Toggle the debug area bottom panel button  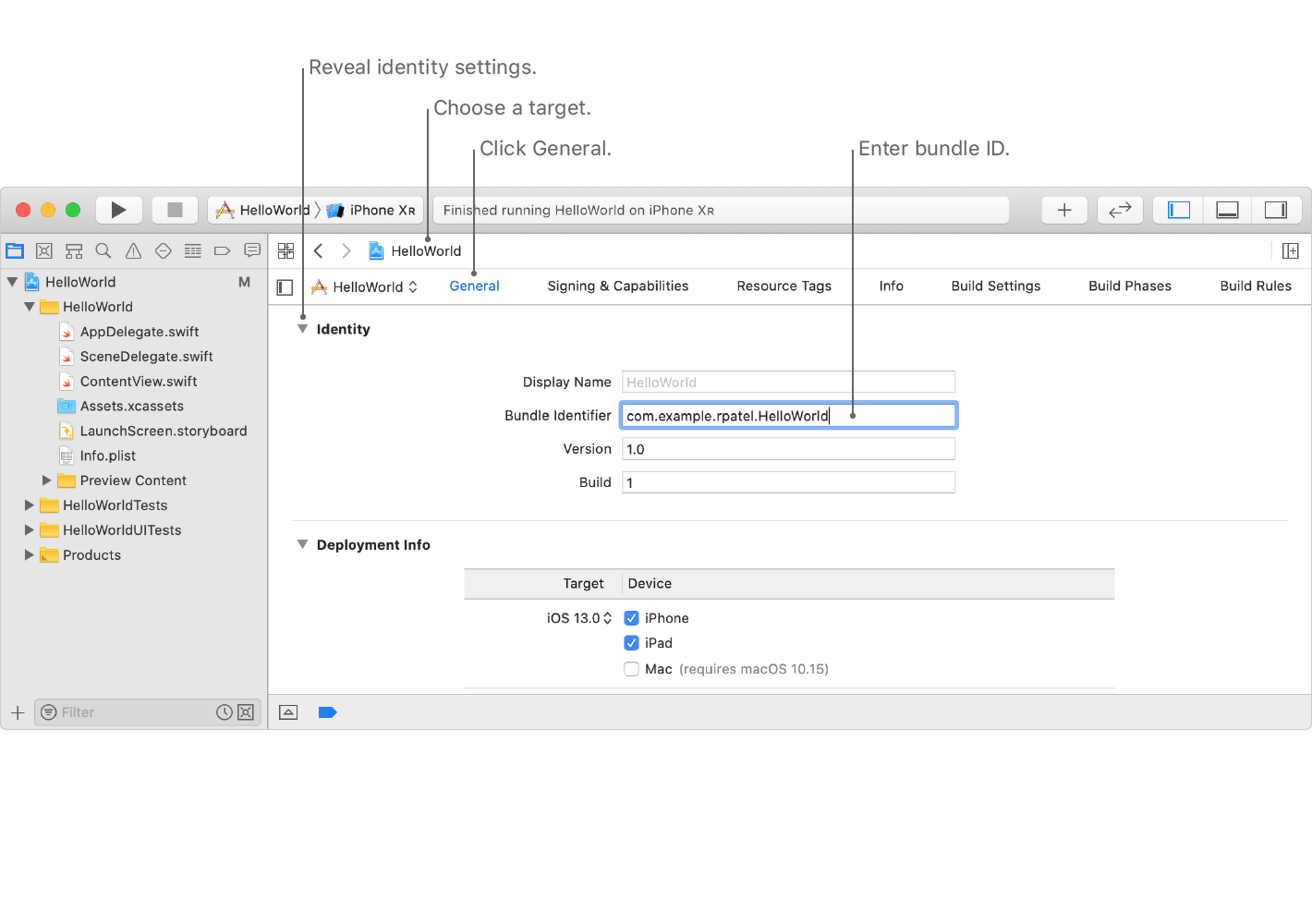[x=1227, y=210]
